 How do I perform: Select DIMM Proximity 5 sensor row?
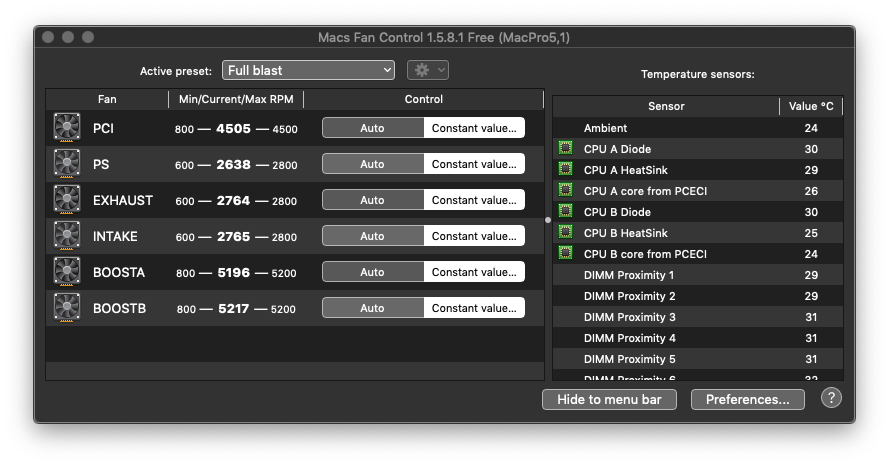tap(698, 359)
